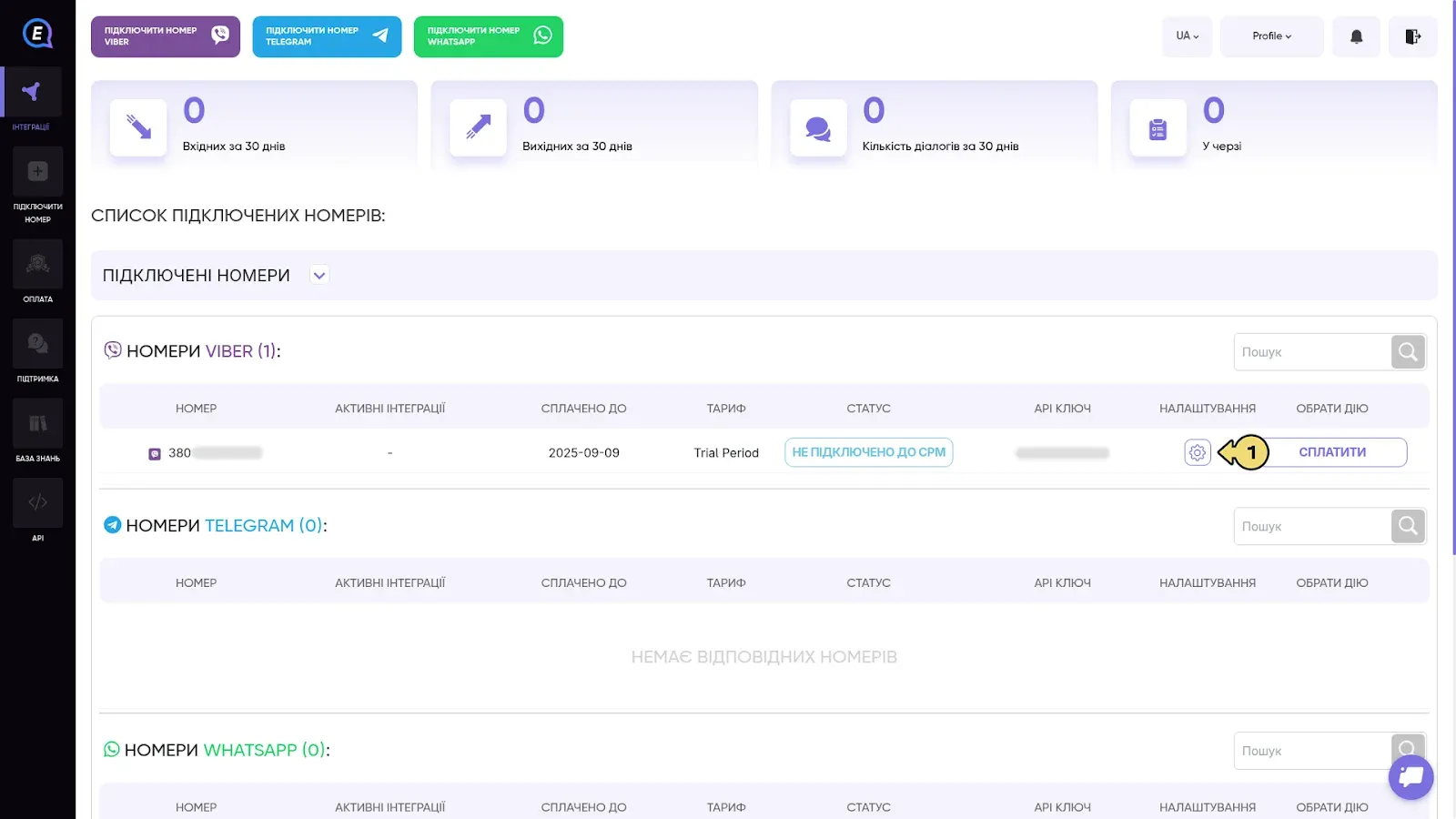Click the Не підключено до CPM status badge
Image resolution: width=1456 pixels, height=819 pixels.
click(x=869, y=452)
